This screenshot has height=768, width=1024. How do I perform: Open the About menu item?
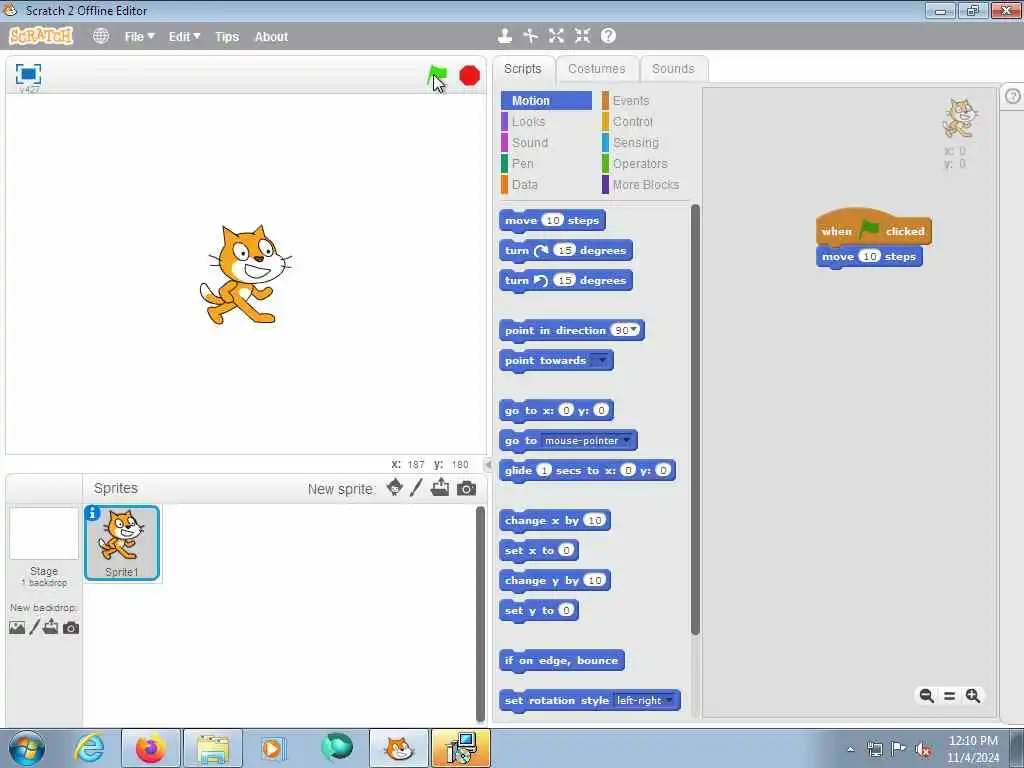click(271, 37)
